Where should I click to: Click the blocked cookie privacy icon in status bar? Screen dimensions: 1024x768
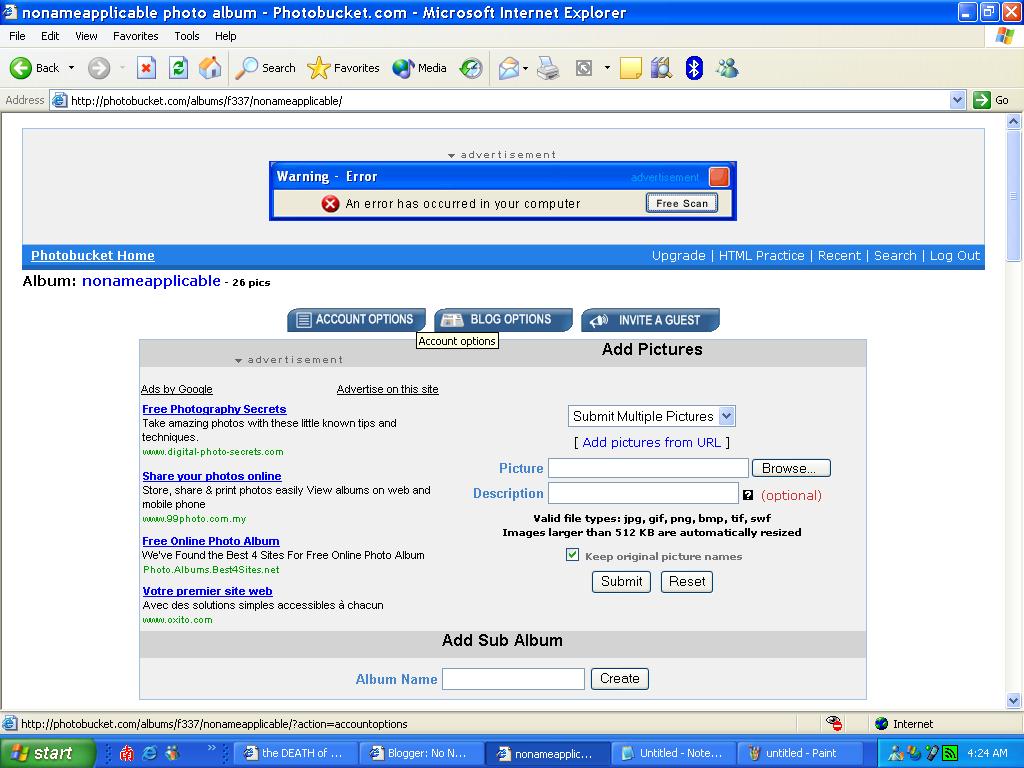pyautogui.click(x=834, y=723)
